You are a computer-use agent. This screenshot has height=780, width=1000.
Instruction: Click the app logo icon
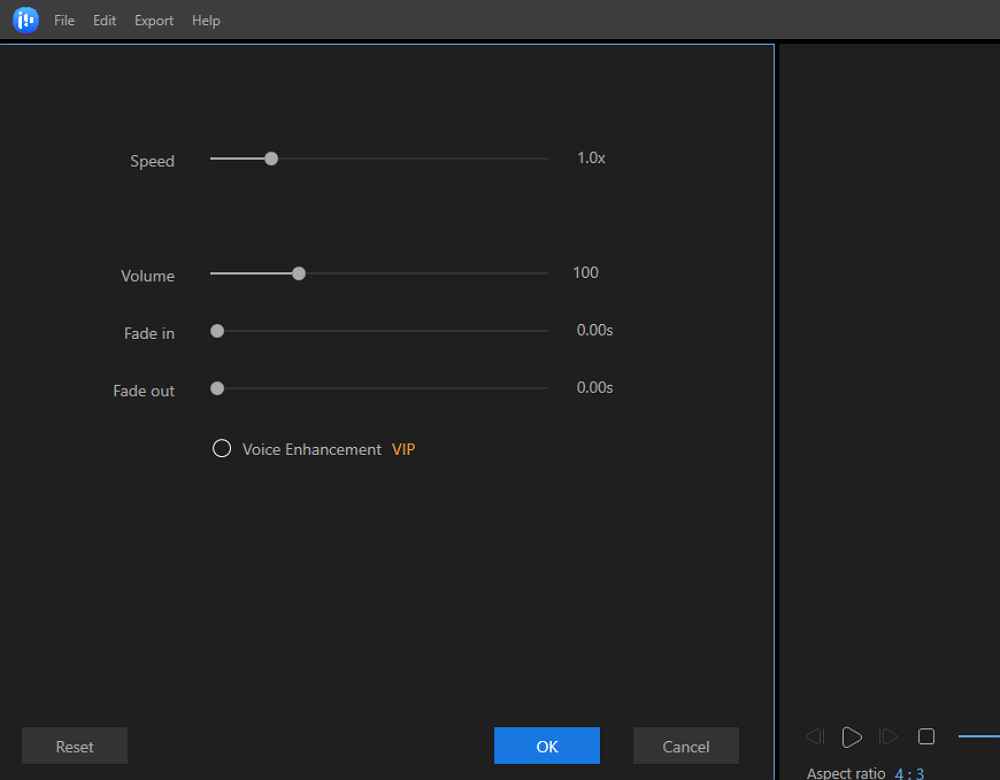click(26, 19)
